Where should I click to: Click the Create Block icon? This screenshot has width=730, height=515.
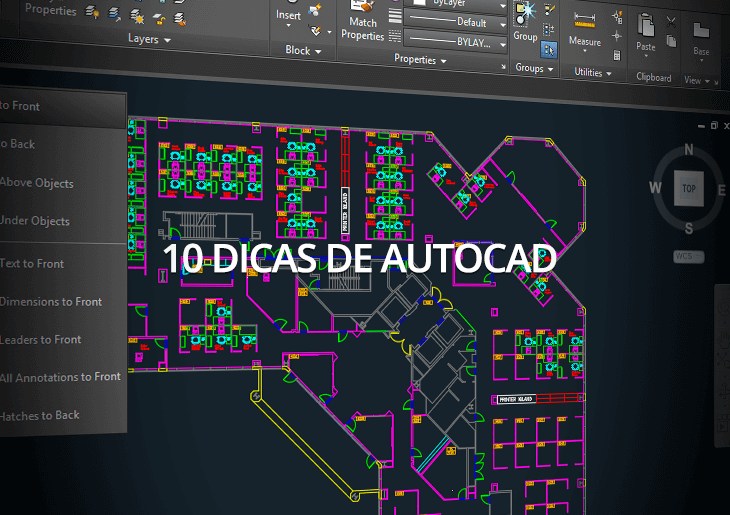316,9
